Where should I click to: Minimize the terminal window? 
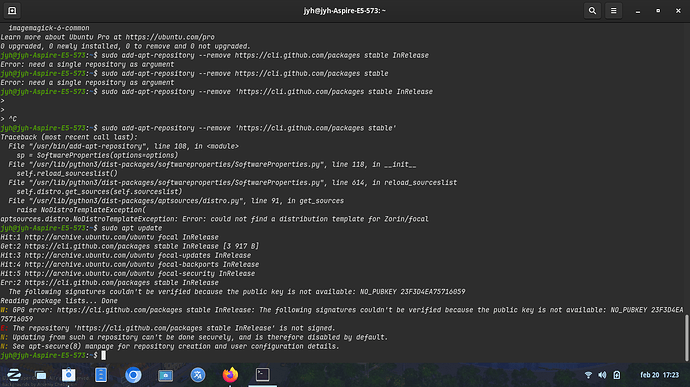coord(638,11)
